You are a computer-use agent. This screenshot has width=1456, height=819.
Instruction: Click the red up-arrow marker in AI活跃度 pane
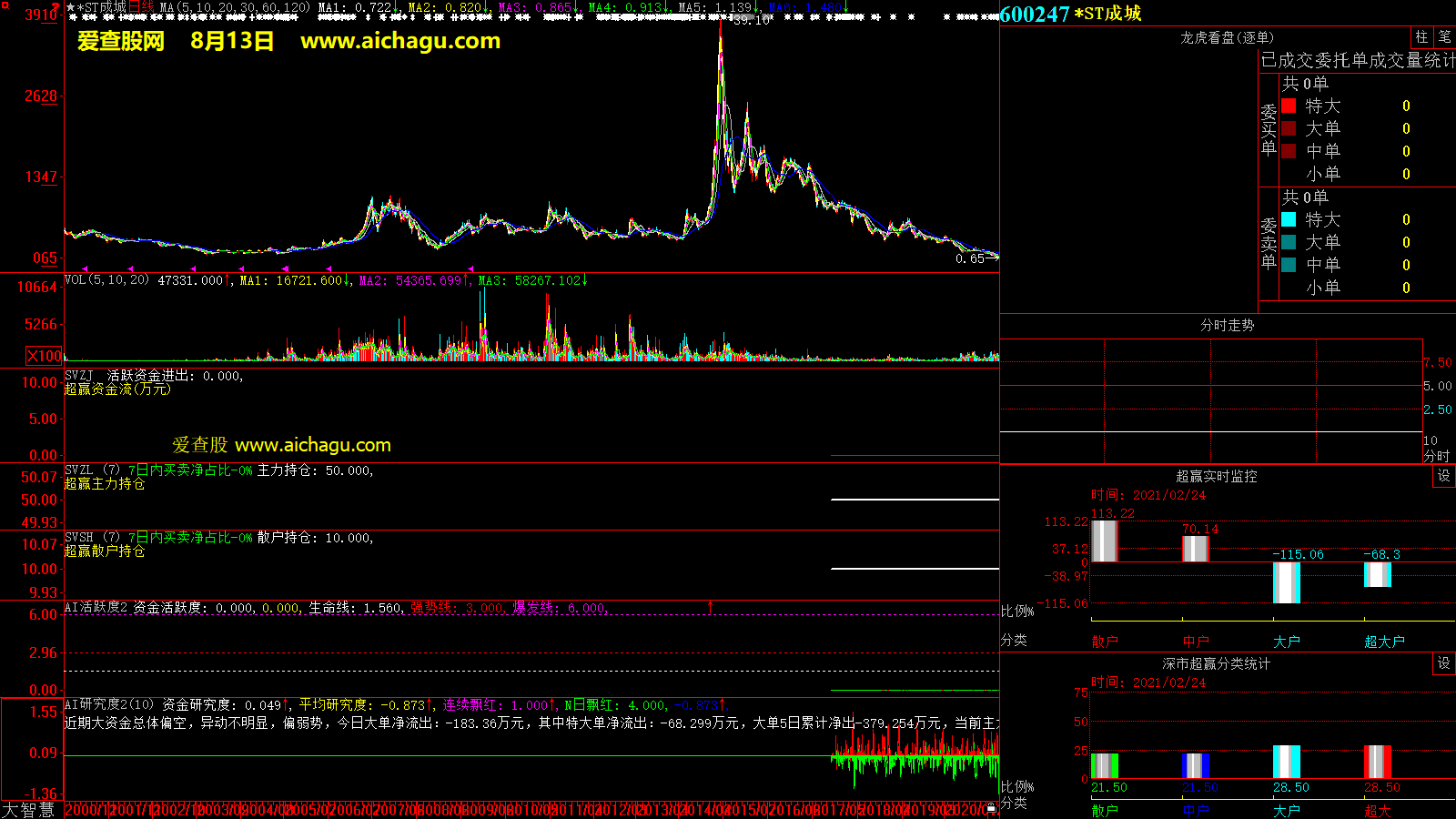pos(711,606)
